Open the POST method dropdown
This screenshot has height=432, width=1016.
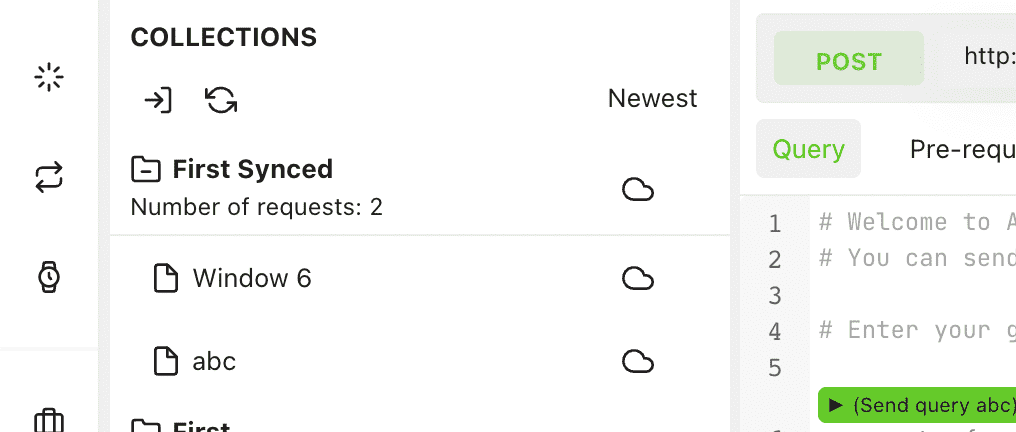(x=848, y=61)
